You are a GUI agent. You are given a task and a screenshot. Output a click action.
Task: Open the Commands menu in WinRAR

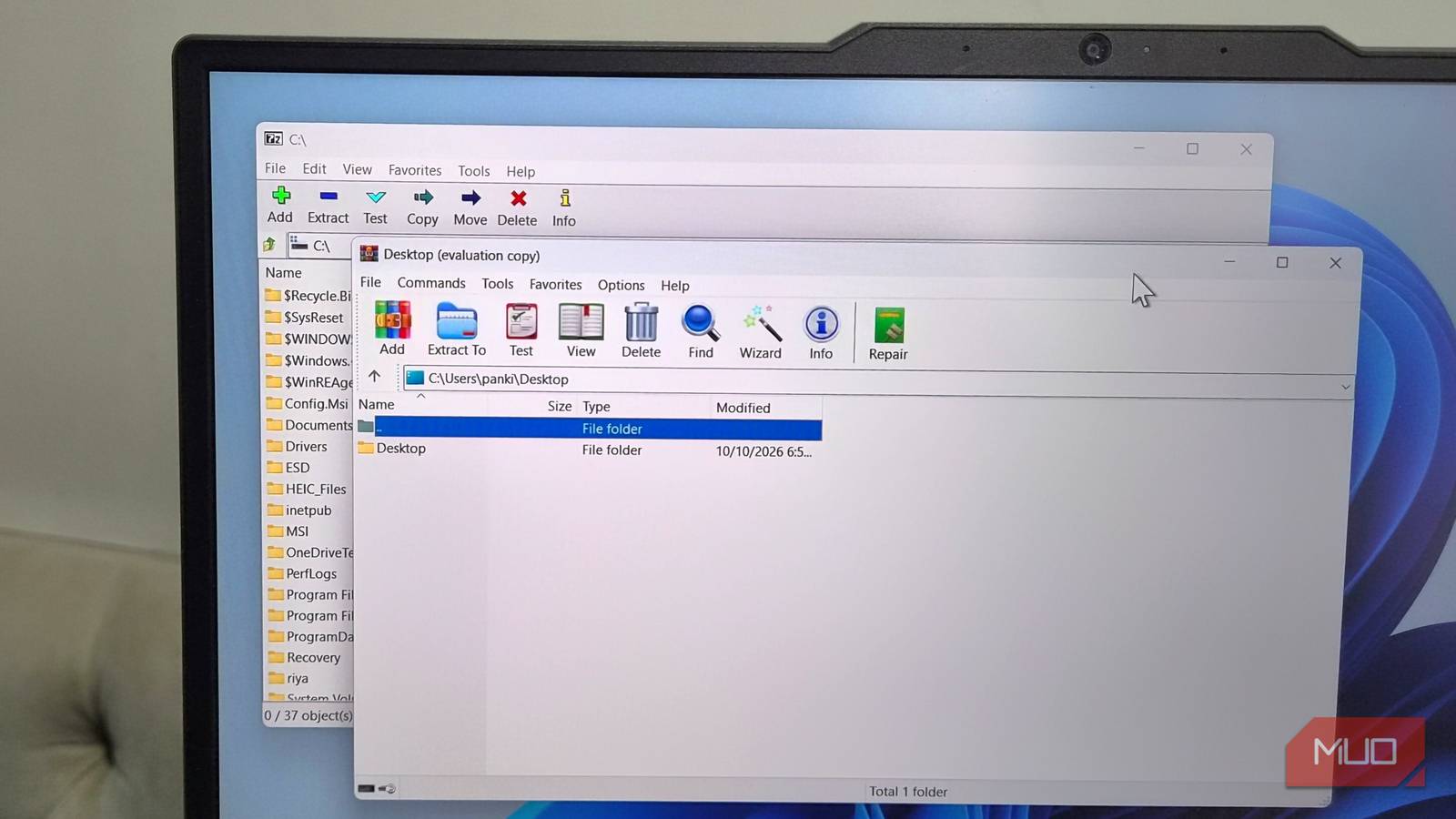[431, 283]
